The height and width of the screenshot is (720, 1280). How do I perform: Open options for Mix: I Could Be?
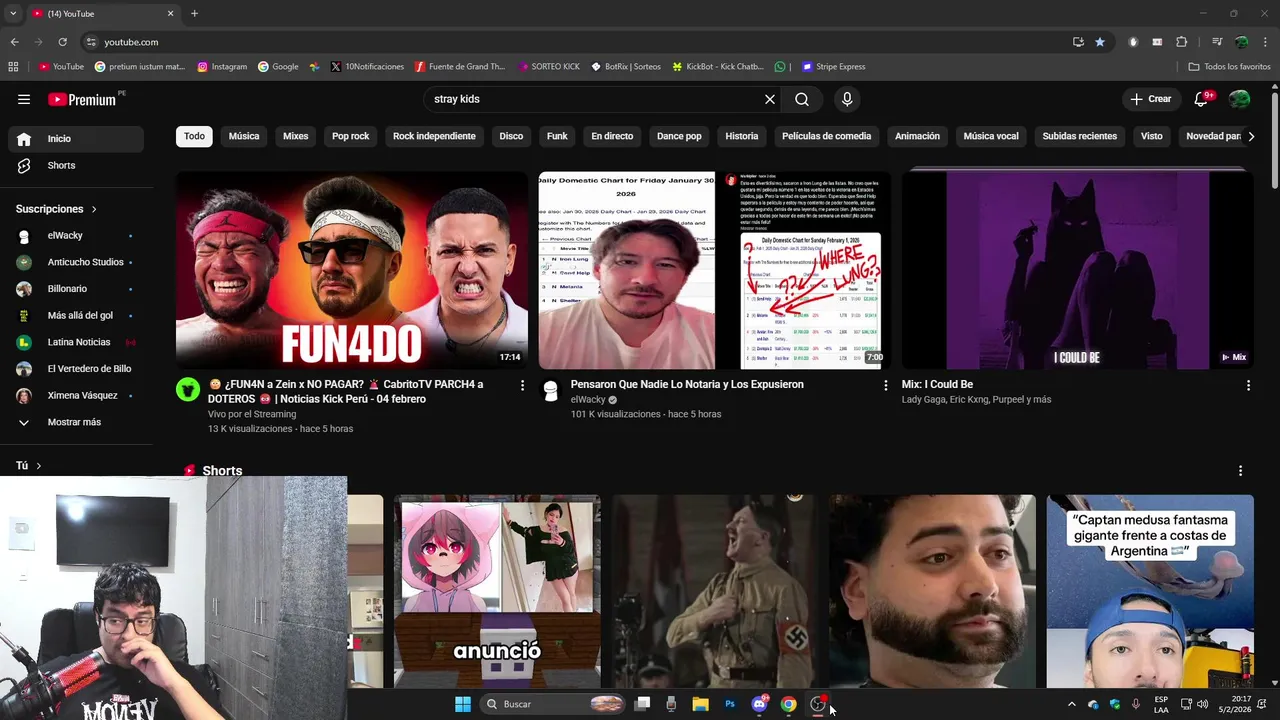click(1248, 385)
